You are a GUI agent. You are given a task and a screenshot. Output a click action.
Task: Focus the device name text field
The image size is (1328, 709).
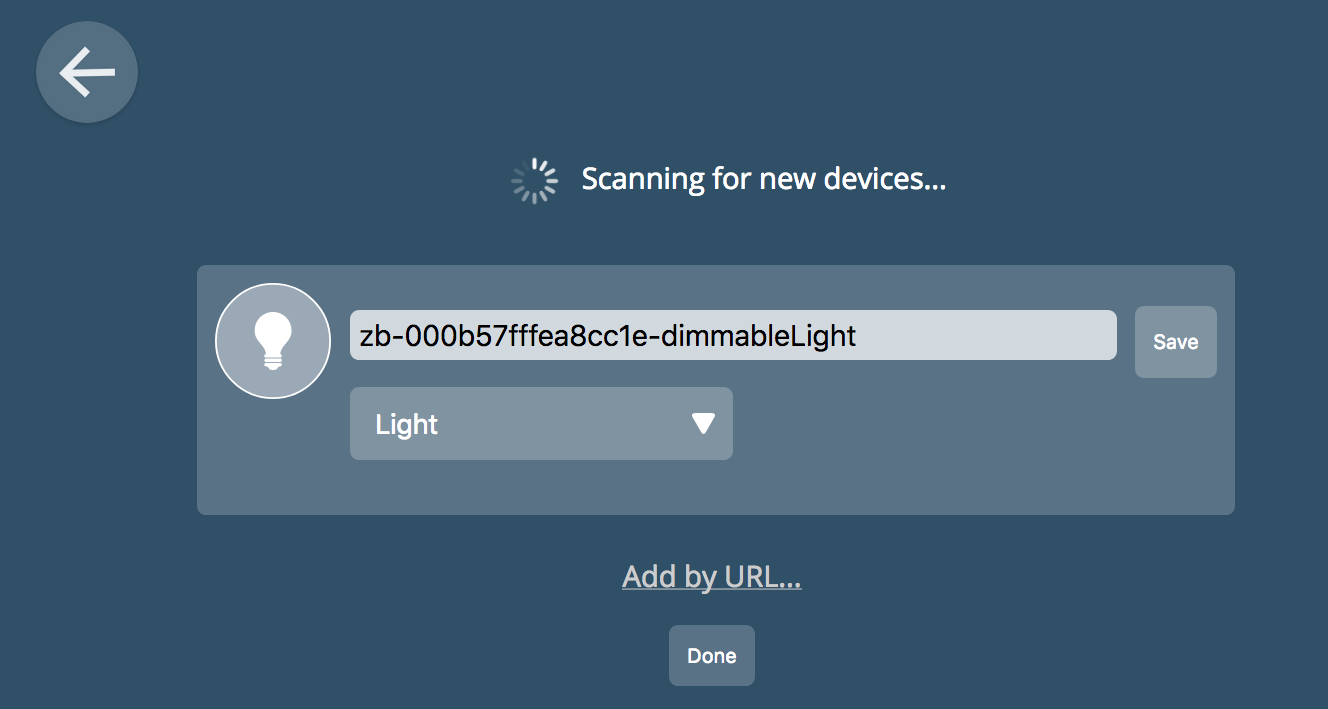click(x=732, y=335)
